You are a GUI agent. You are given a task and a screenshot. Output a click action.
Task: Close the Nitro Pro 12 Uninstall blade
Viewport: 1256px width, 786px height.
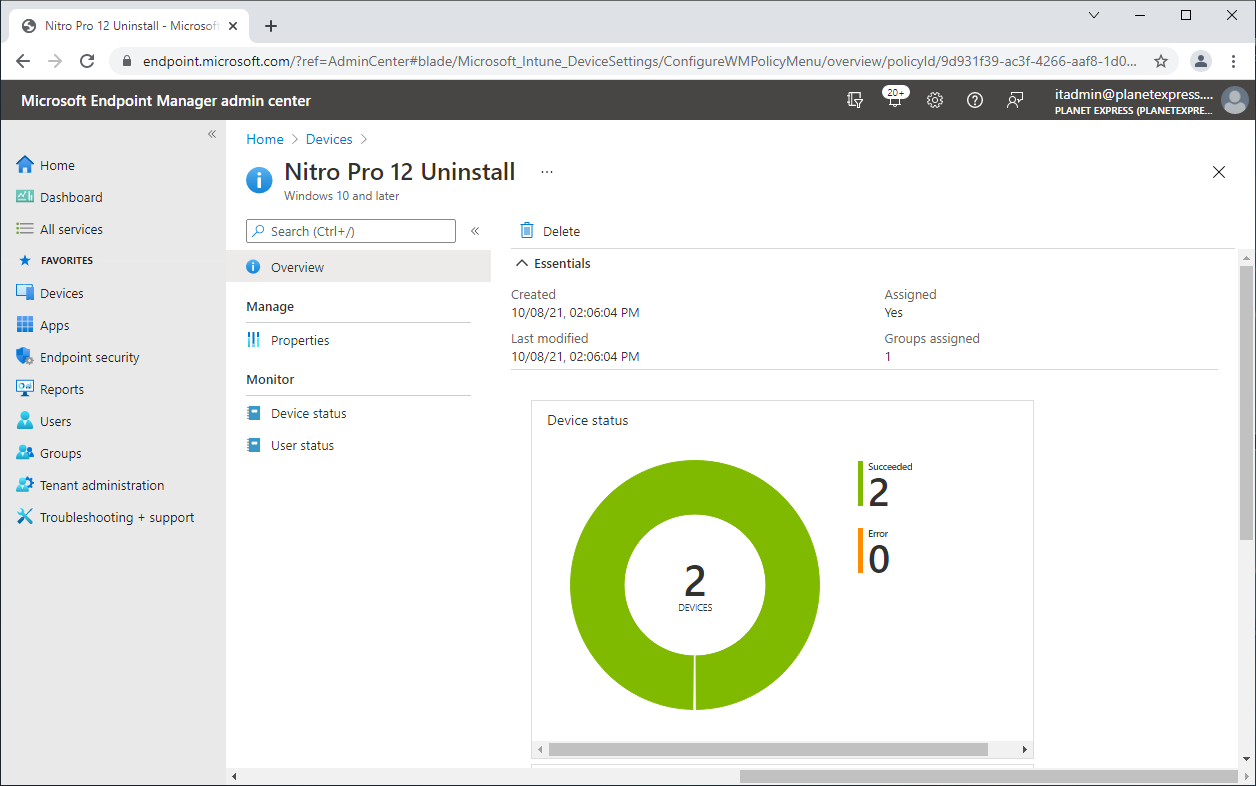tap(1219, 172)
